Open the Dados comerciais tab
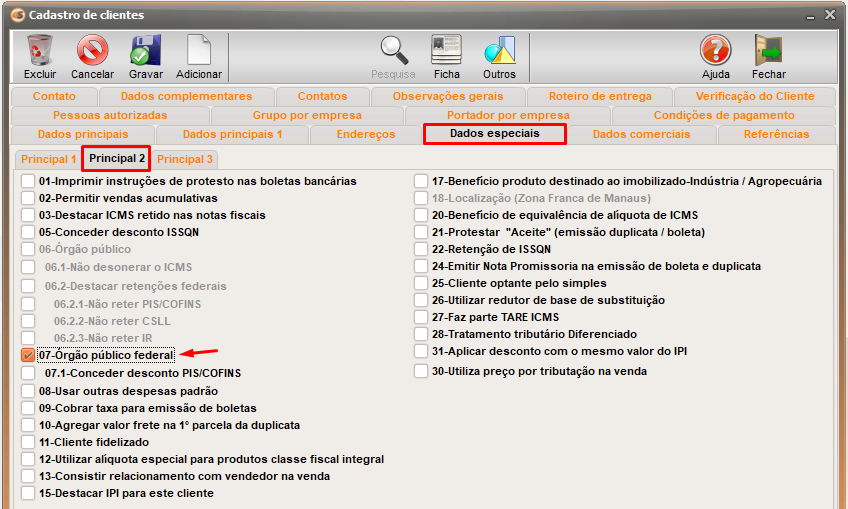Viewport: 848px width, 509px height. [x=641, y=134]
